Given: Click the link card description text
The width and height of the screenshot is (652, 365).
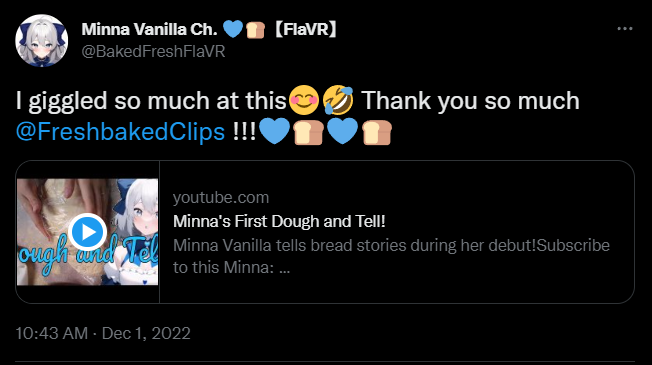Looking at the screenshot, I should [x=391, y=256].
